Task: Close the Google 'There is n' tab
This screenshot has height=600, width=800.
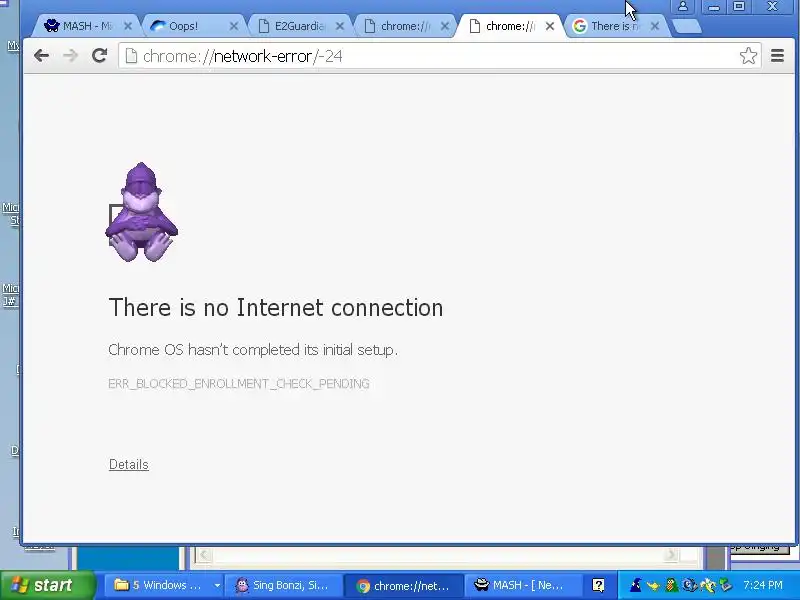Action: [655, 26]
